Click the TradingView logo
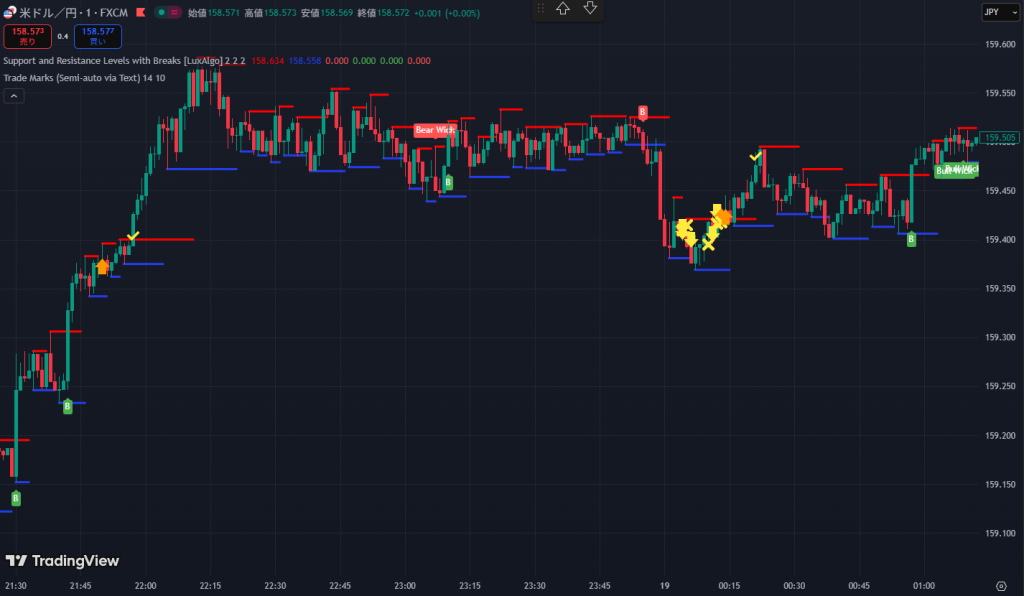The image size is (1024, 596). 62,561
